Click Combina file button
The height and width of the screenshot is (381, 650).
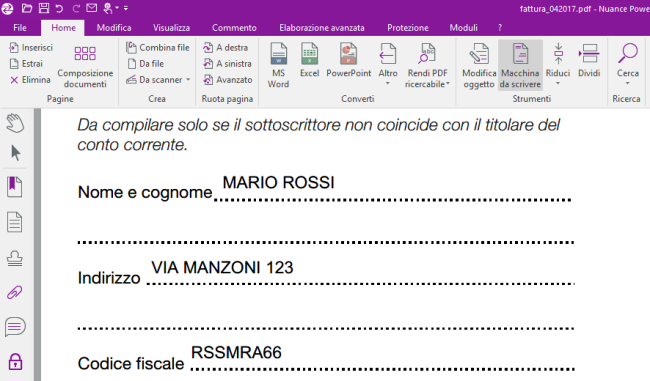pyautogui.click(x=158, y=48)
